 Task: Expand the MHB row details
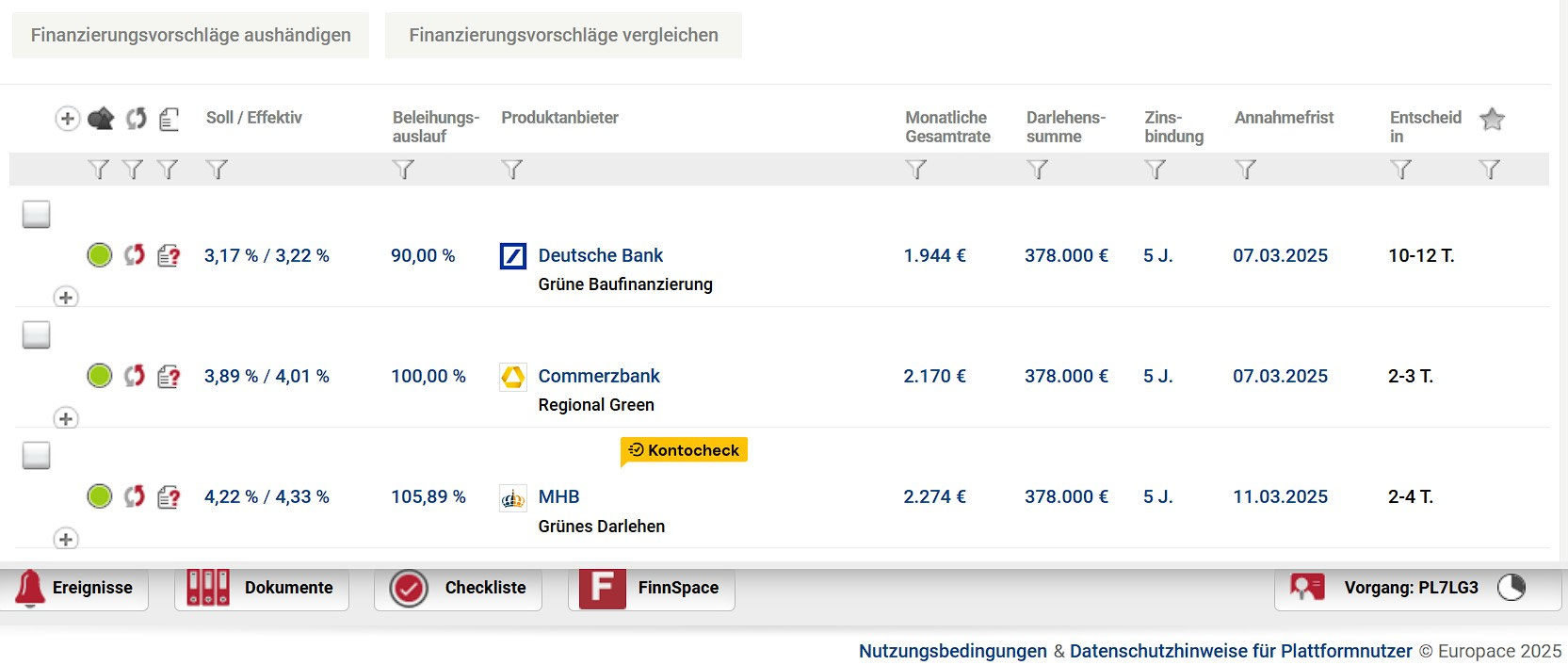65,539
